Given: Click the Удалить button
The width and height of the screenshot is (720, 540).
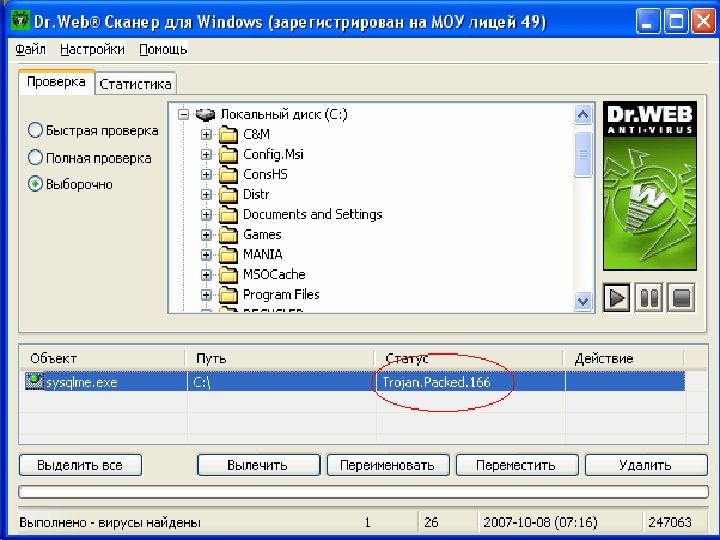Looking at the screenshot, I should pyautogui.click(x=646, y=465).
